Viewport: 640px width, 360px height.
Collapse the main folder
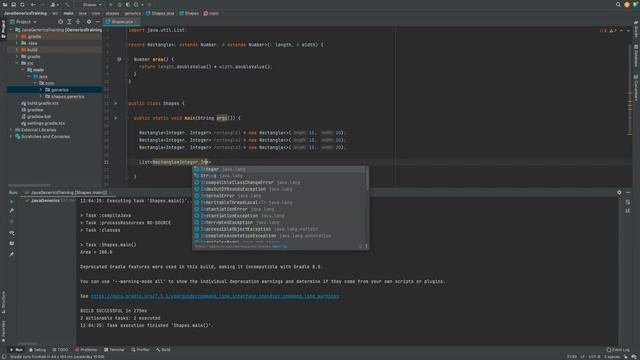pos(23,70)
